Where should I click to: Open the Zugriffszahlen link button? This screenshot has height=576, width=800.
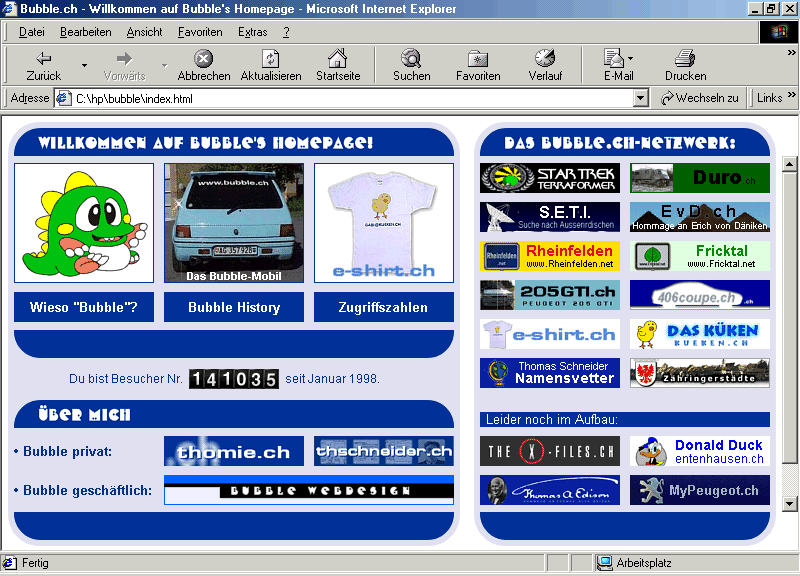click(x=383, y=308)
